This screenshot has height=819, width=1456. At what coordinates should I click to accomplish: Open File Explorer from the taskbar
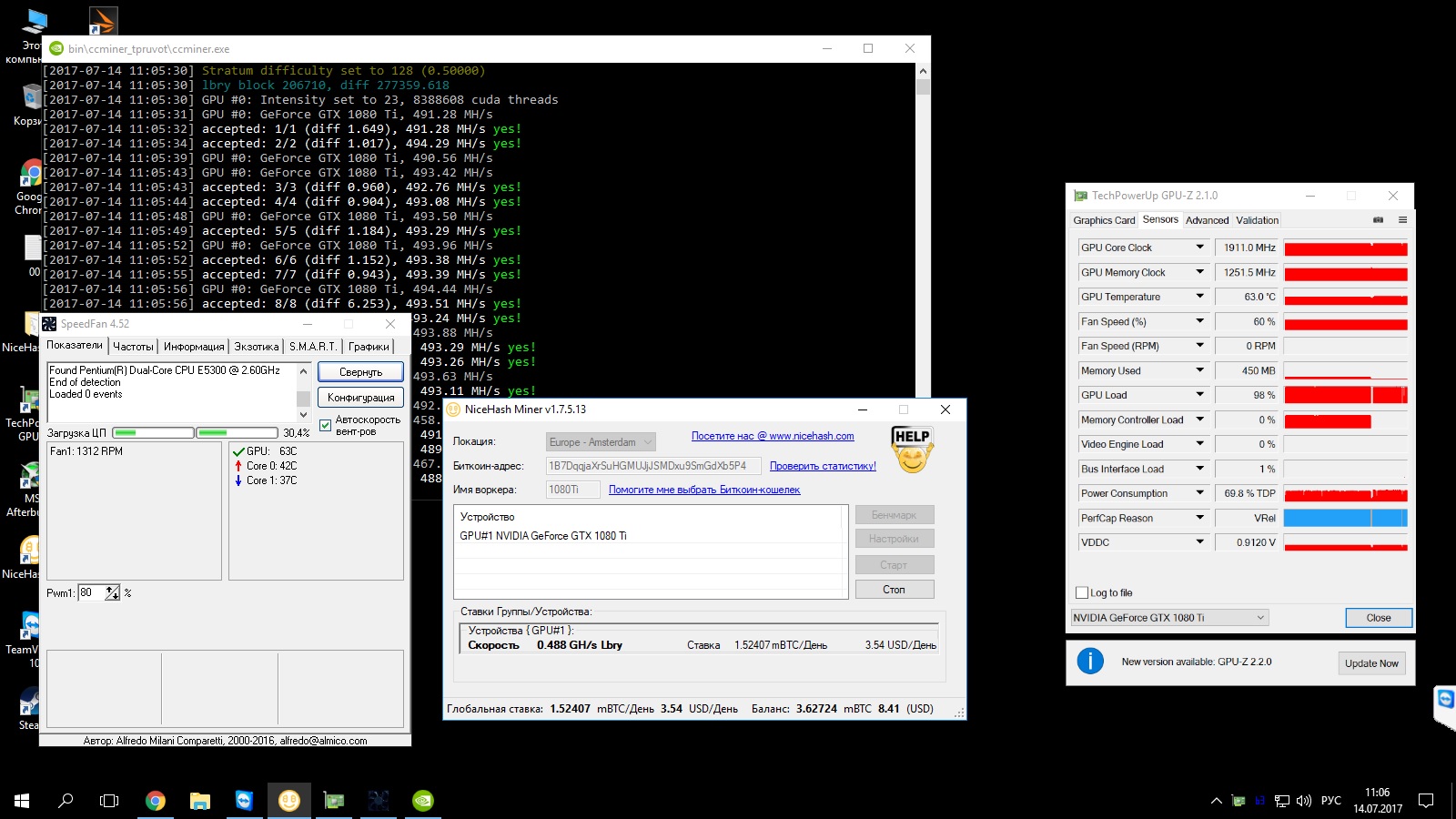pyautogui.click(x=200, y=801)
